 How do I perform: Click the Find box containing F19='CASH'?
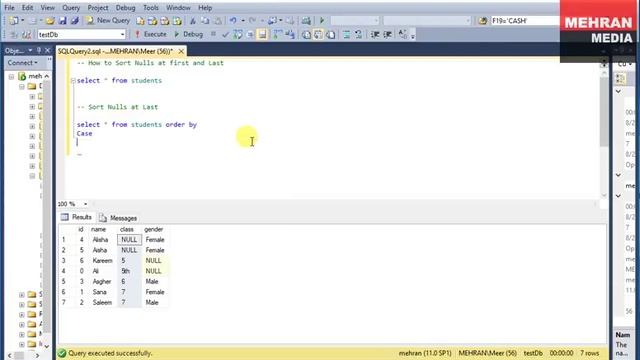click(x=524, y=20)
